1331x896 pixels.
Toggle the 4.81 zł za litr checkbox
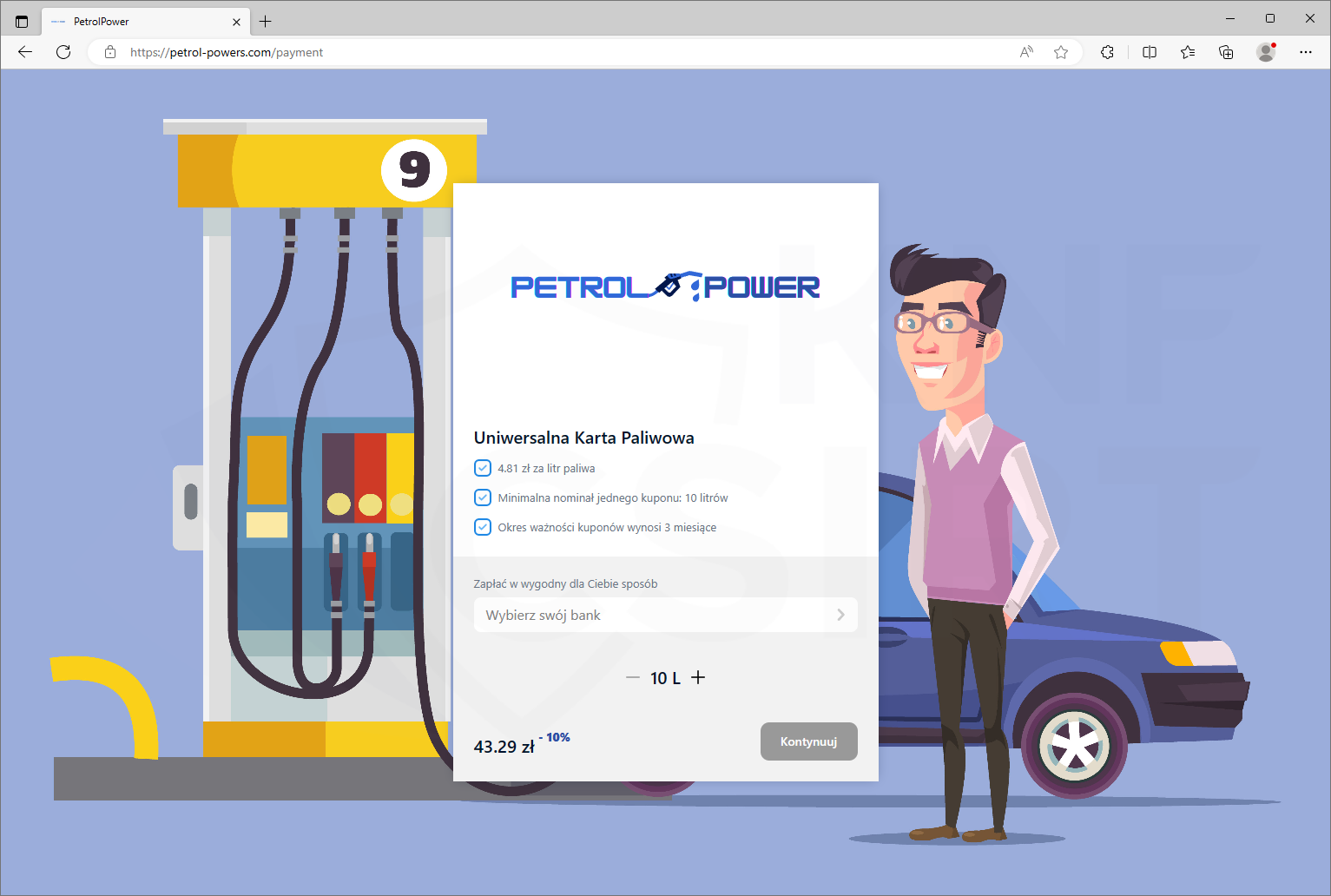click(x=483, y=468)
